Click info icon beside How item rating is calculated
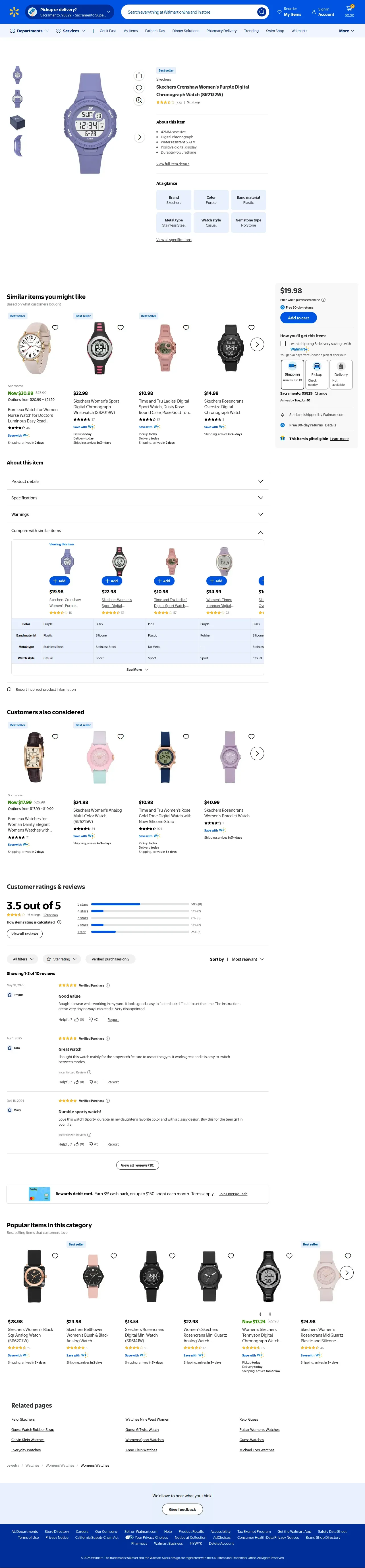This screenshot has width=365, height=1568. pyautogui.click(x=59, y=922)
